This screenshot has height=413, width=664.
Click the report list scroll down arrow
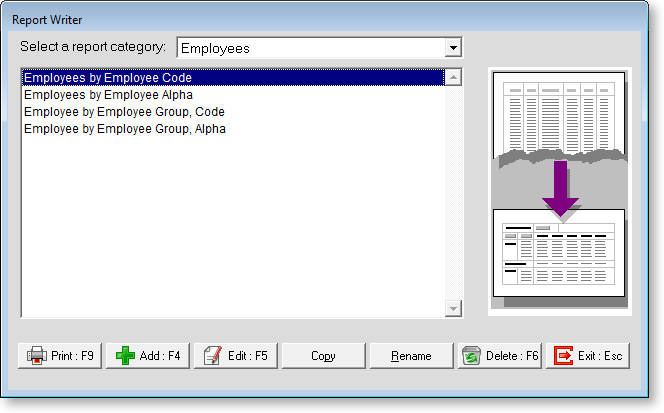[x=453, y=309]
